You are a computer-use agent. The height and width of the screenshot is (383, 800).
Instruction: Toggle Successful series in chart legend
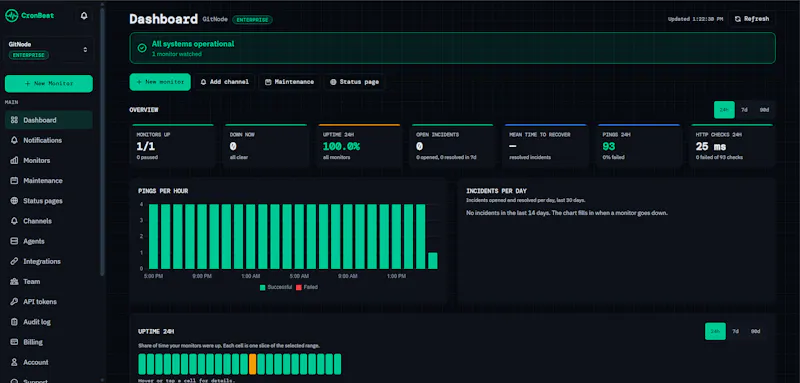276,287
